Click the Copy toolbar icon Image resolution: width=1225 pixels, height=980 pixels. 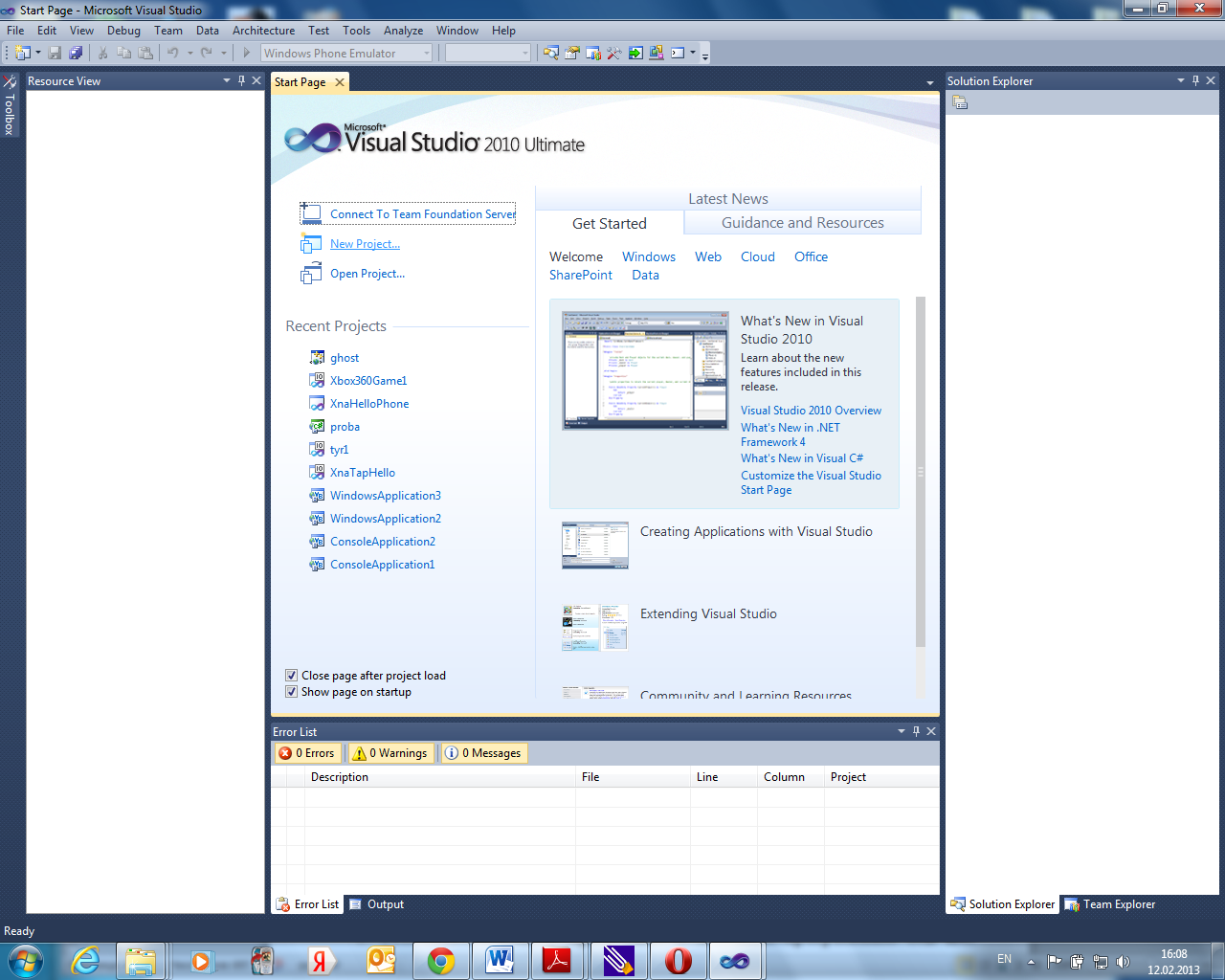123,54
